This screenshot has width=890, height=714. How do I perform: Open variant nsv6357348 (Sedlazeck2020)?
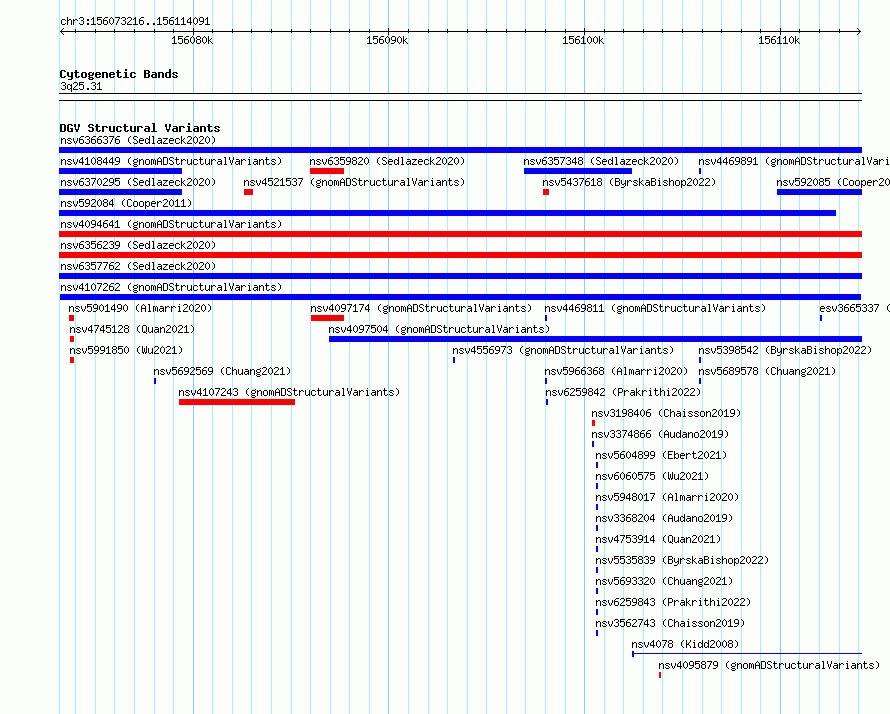(x=601, y=161)
